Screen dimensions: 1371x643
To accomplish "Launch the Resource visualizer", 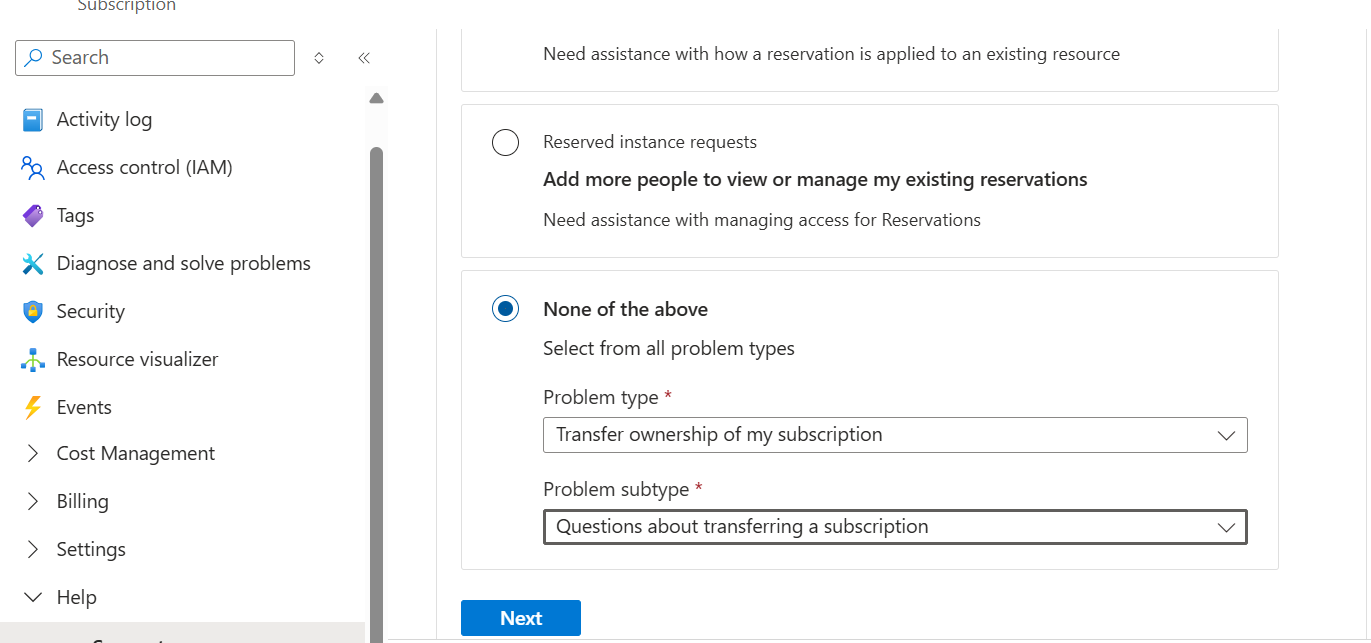I will [x=138, y=358].
